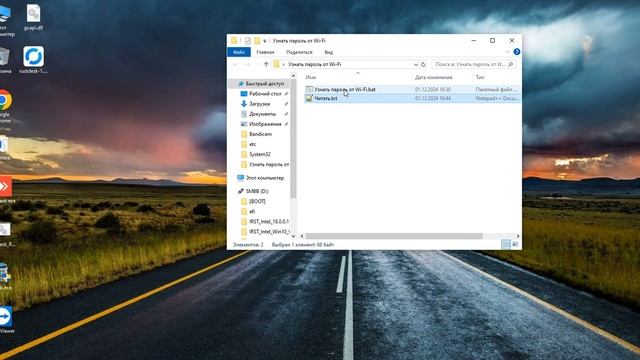Viewport: 640px width, 360px height.
Task: Sort by the Тип column header
Action: (480, 77)
